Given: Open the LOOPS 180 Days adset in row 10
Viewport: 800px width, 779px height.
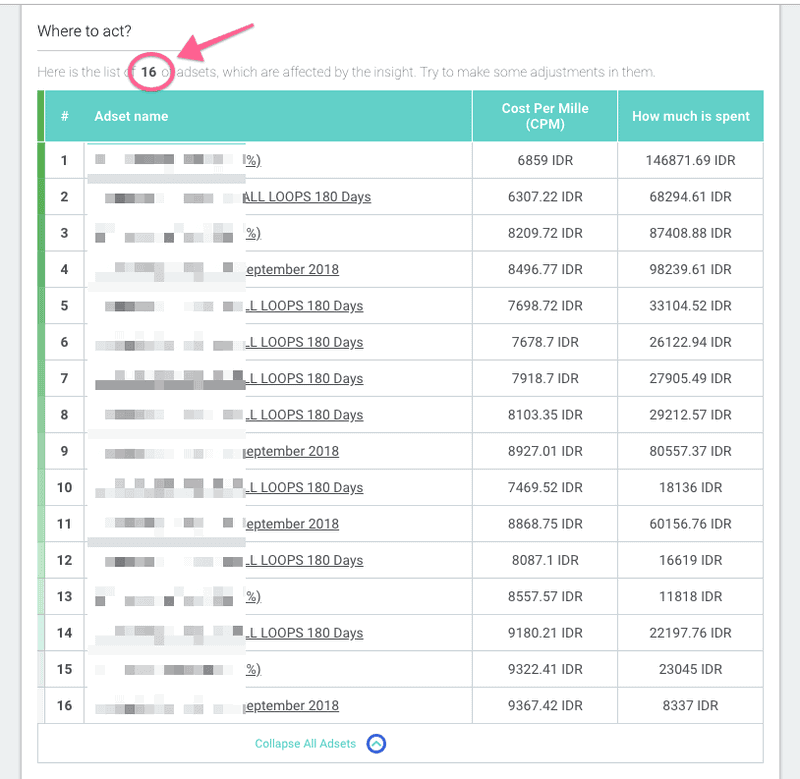Looking at the screenshot, I should pos(304,487).
